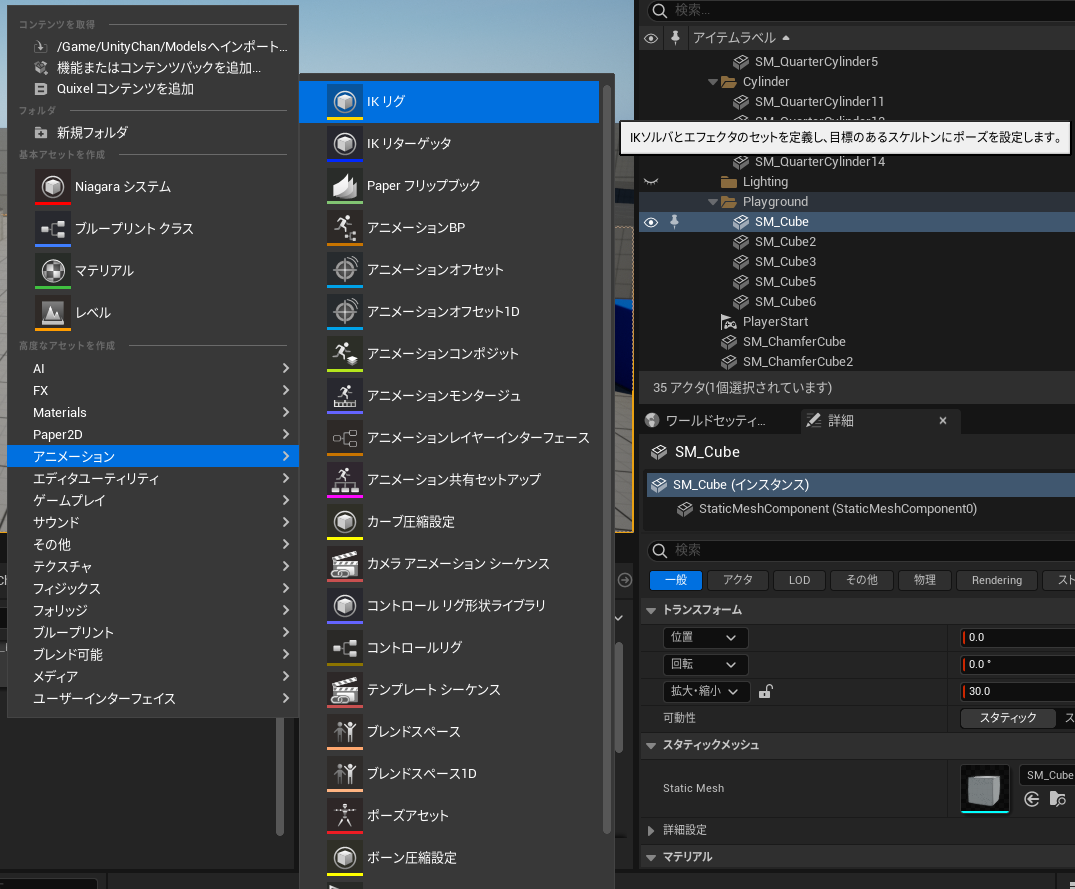The image size is (1075, 889).
Task: Choose the Paper フリップブック icon
Action: click(345, 186)
